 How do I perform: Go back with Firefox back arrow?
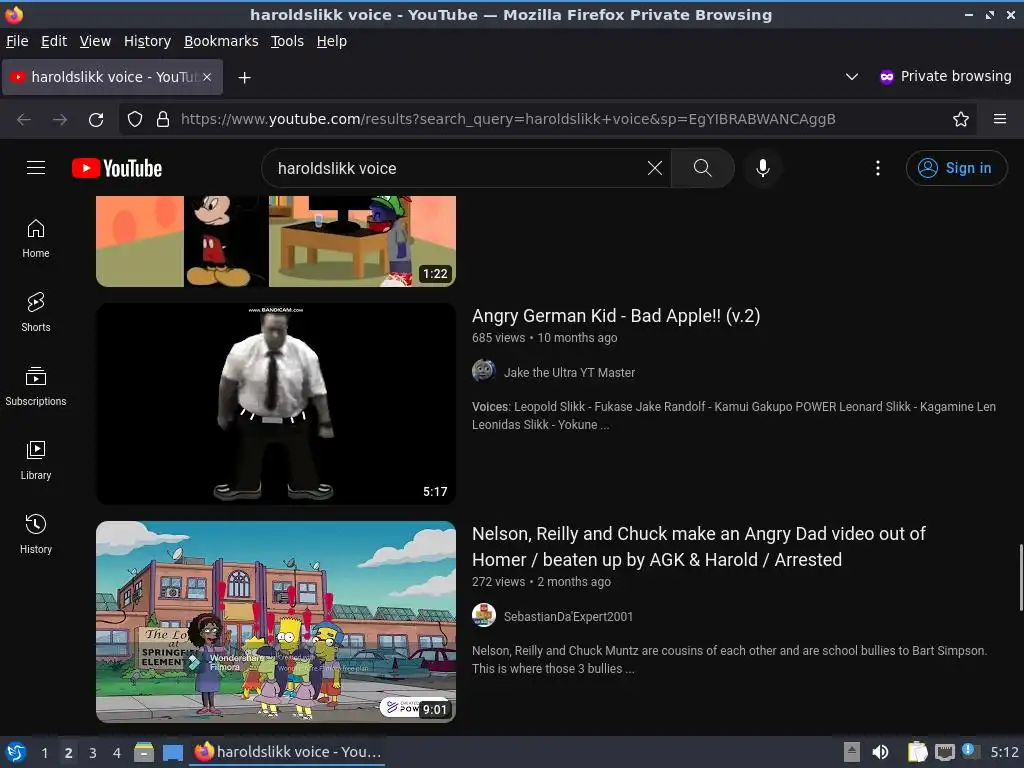(24, 120)
